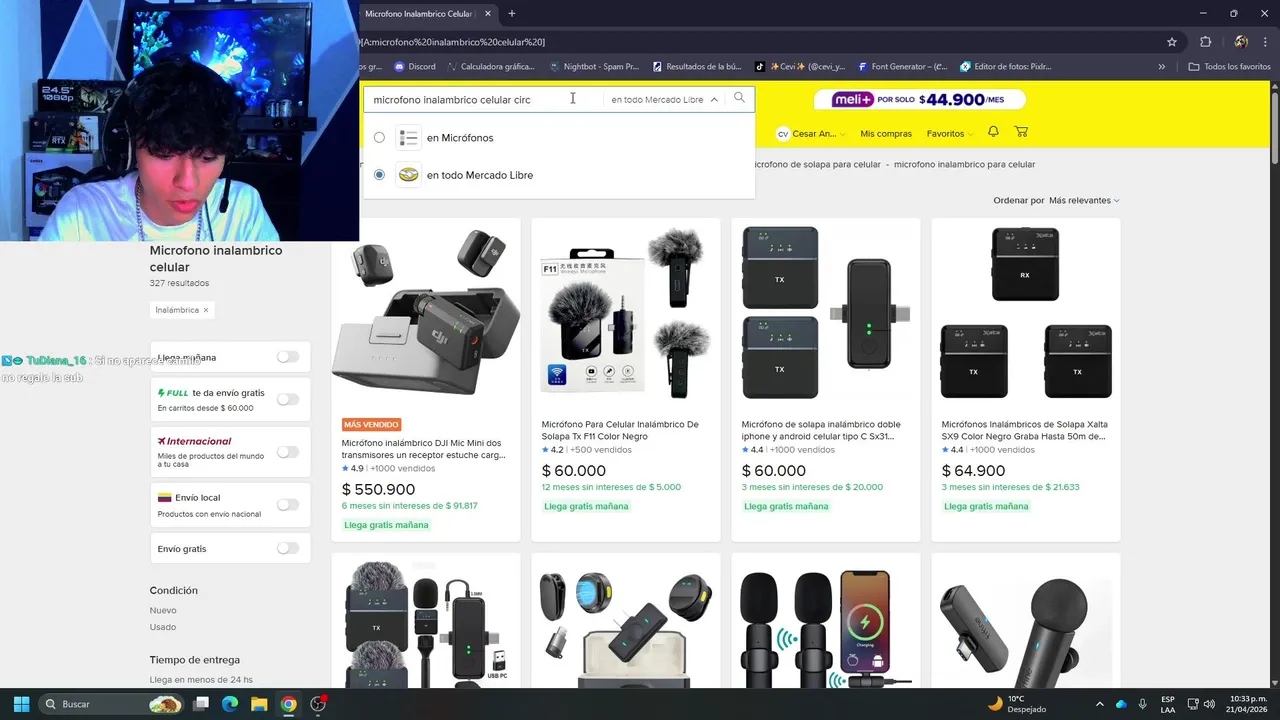Open the Windows Start menu
The width and height of the screenshot is (1280, 720).
point(21,704)
